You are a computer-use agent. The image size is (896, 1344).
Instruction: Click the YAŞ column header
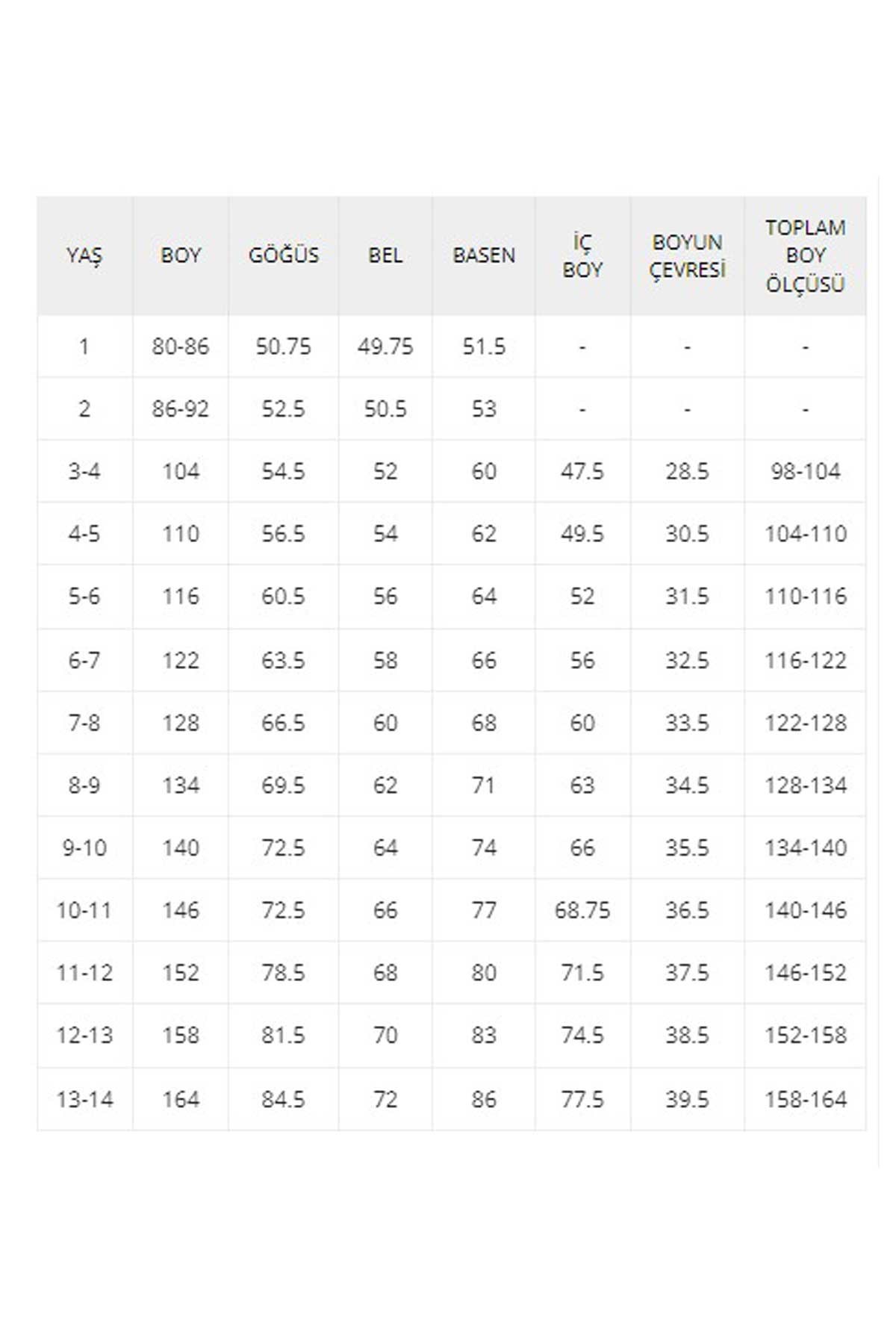click(x=84, y=255)
